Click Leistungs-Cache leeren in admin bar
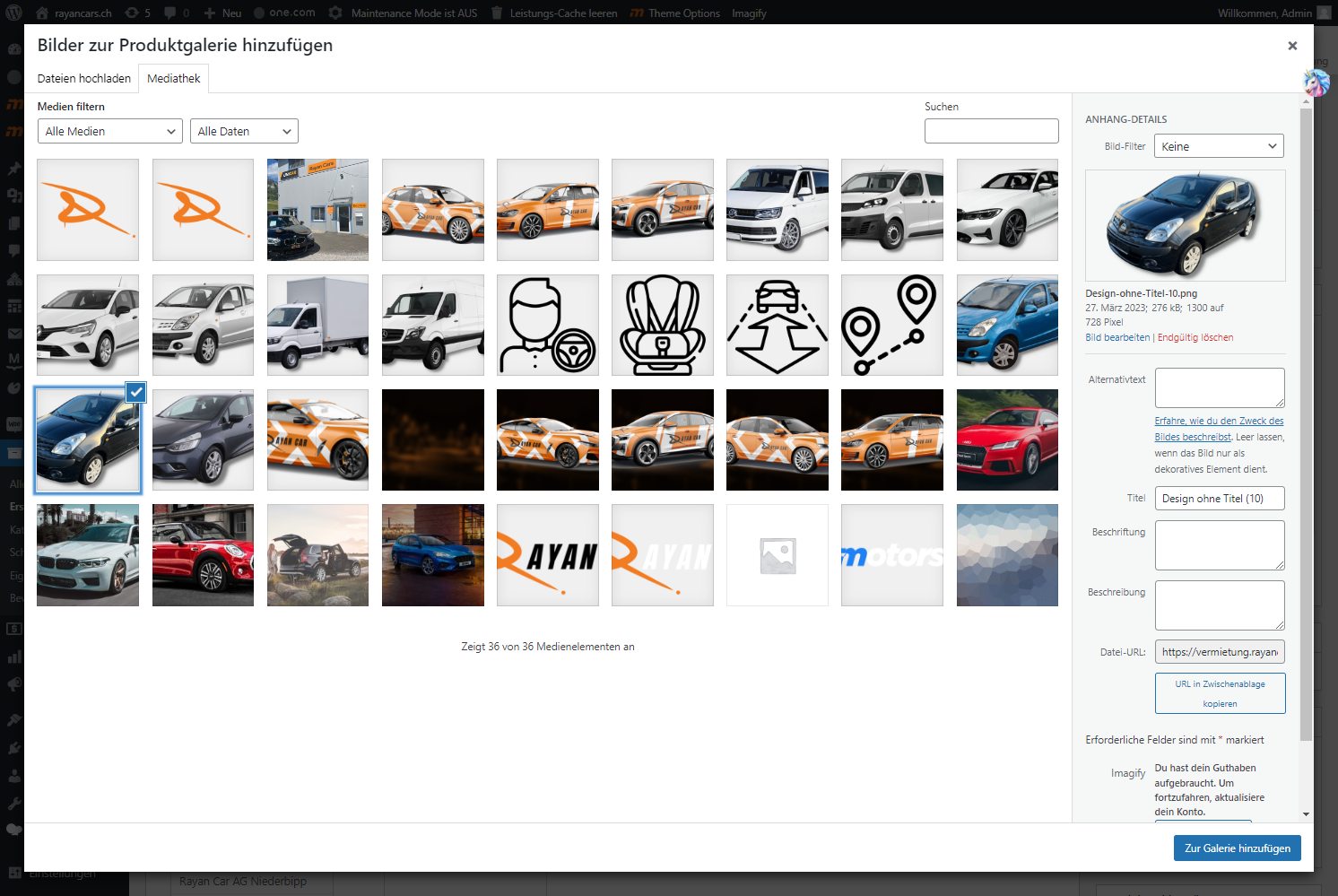Image resolution: width=1338 pixels, height=896 pixels. coord(554,13)
